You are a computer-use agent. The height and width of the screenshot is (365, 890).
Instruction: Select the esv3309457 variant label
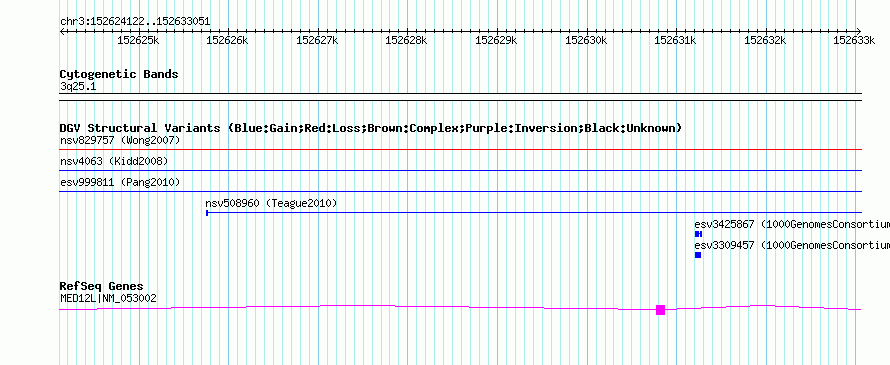coord(792,245)
